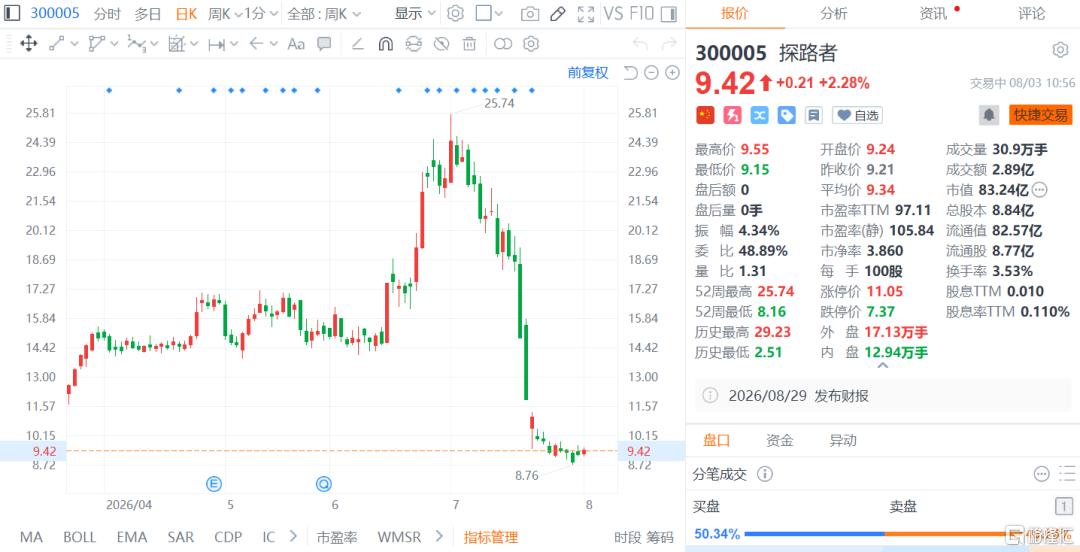Screen dimensions: 1080x552
Task: Open quote panel settings gear
Action: pos(1059,50)
